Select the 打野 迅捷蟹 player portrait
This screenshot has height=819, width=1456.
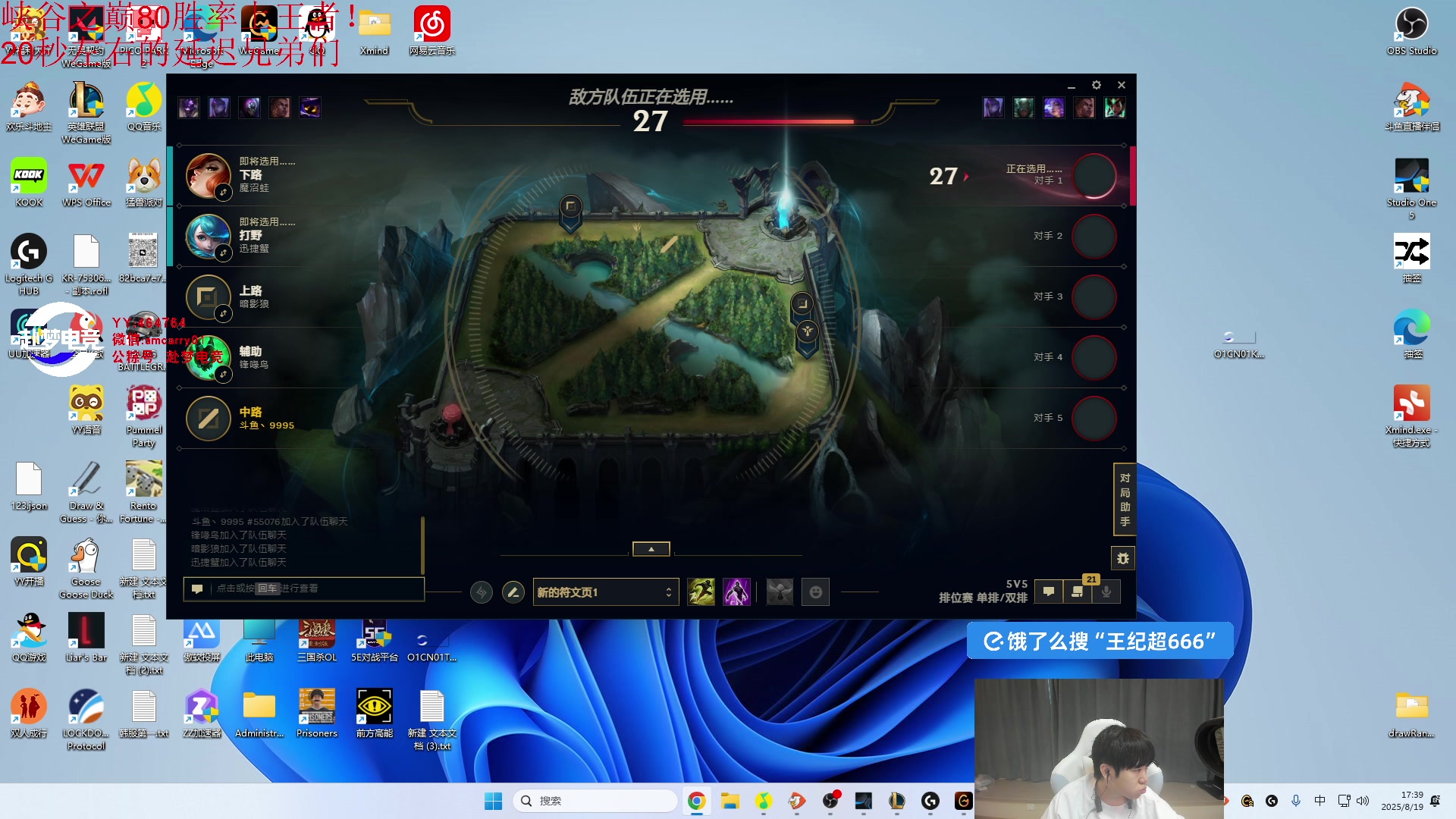coord(209,237)
